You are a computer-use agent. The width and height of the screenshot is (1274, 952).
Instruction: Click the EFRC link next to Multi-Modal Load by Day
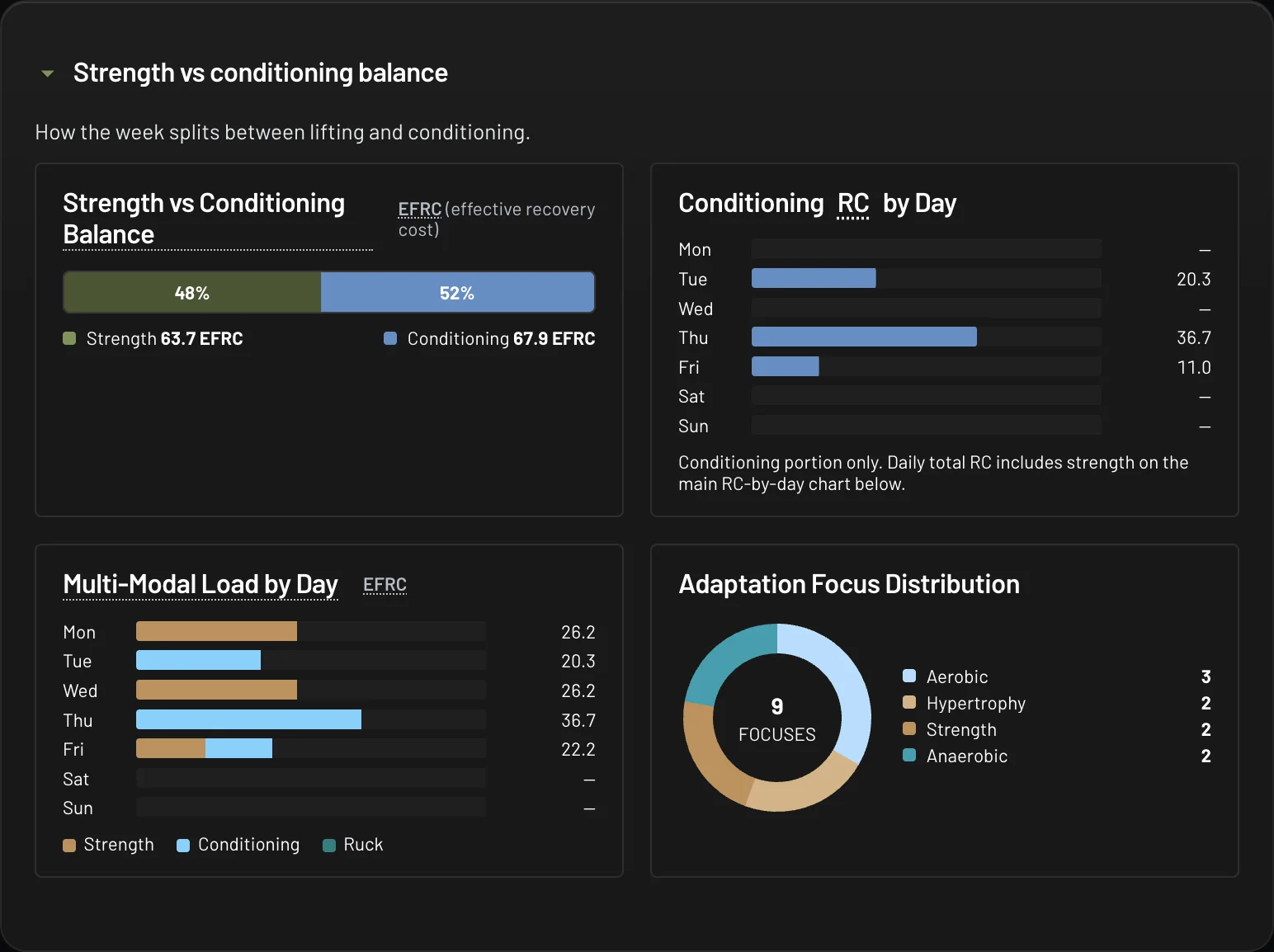pos(385,585)
